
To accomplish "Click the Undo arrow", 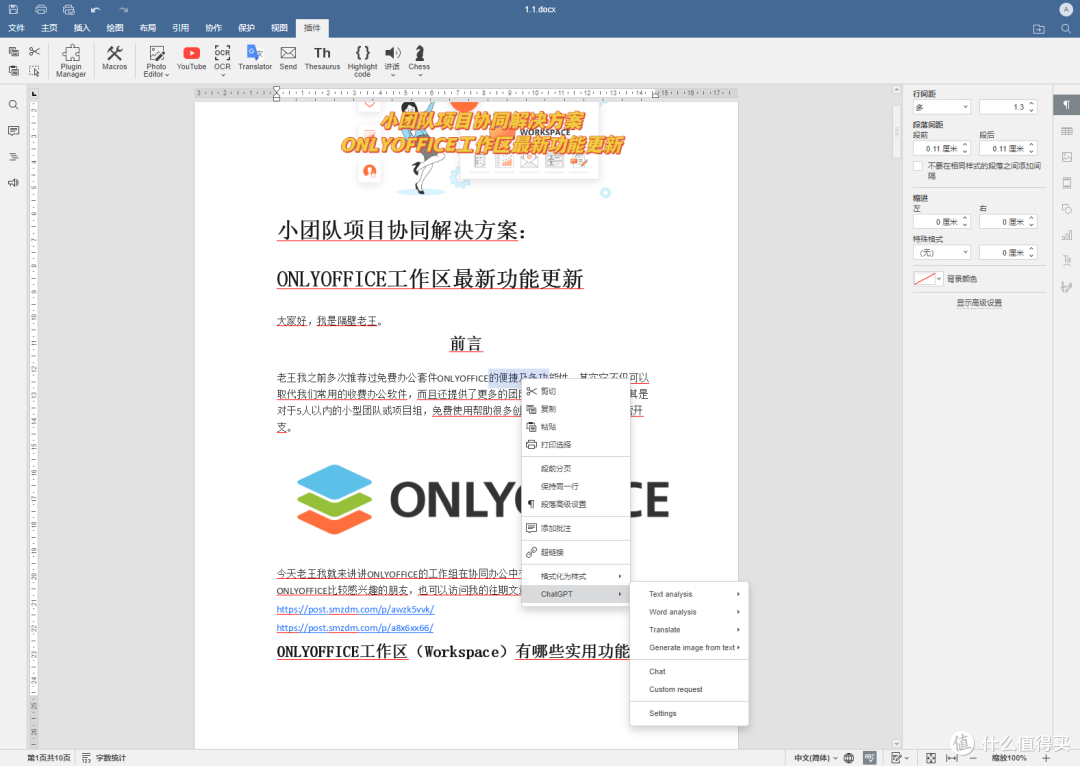I will (x=96, y=9).
